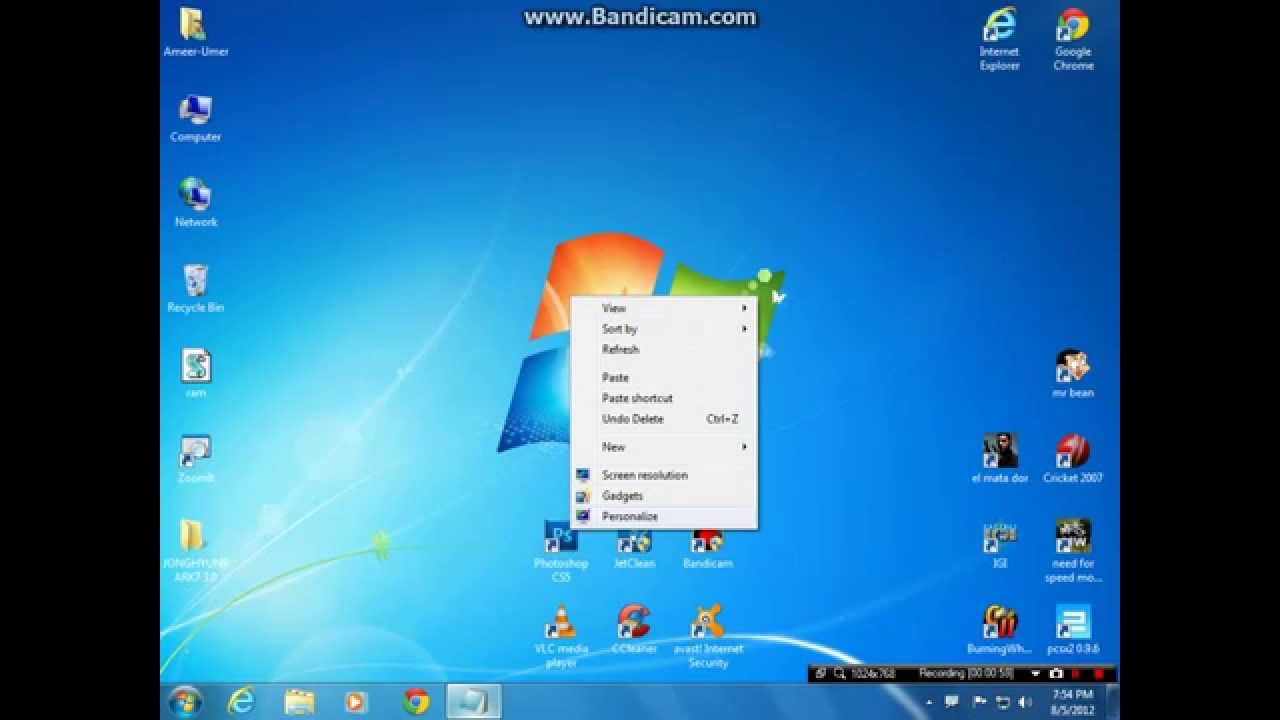
Task: Choose Refresh in context menu
Action: [x=663, y=350]
